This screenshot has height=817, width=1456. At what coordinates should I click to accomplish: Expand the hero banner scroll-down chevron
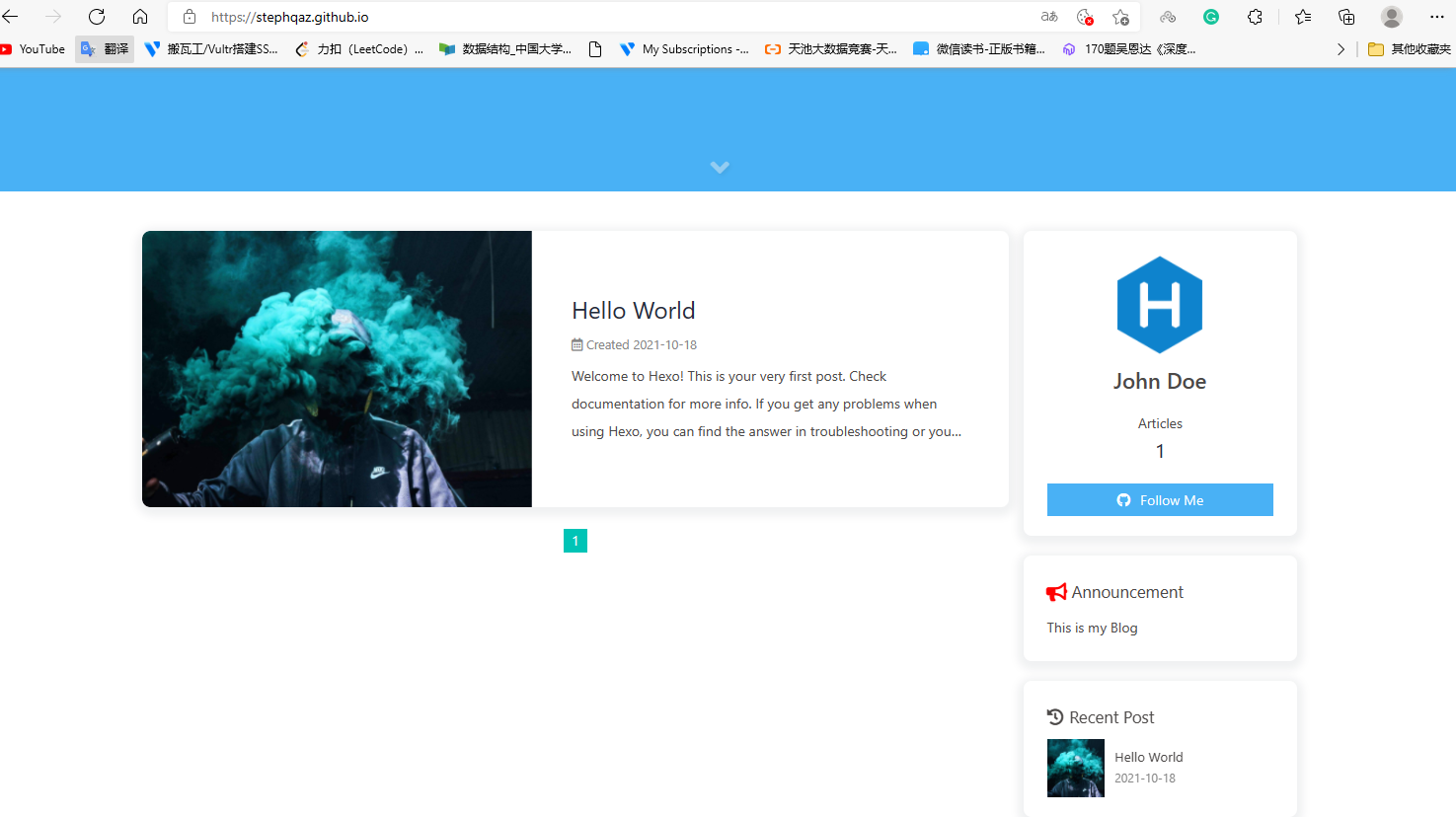720,167
